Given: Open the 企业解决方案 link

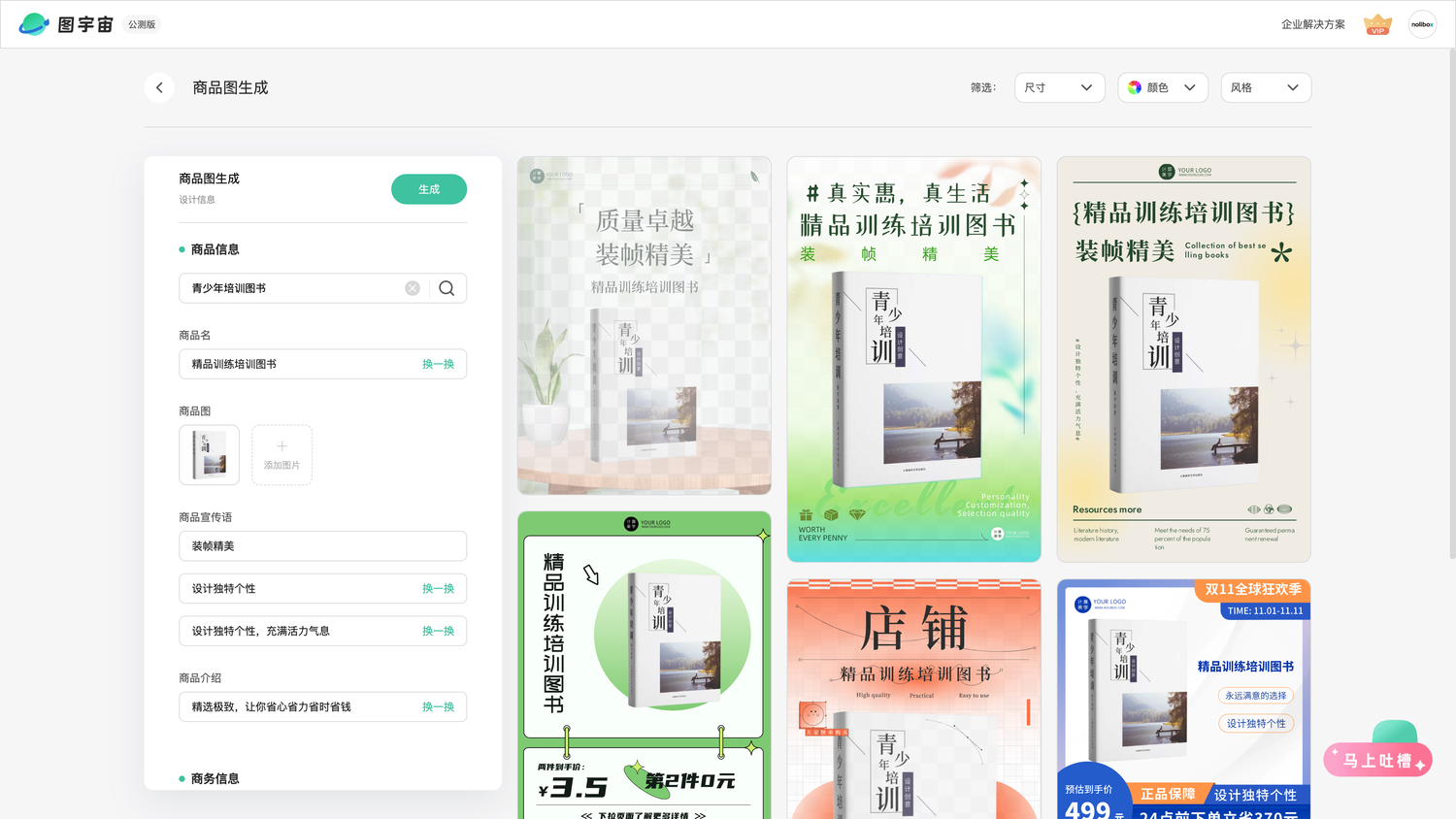Looking at the screenshot, I should pyautogui.click(x=1312, y=24).
